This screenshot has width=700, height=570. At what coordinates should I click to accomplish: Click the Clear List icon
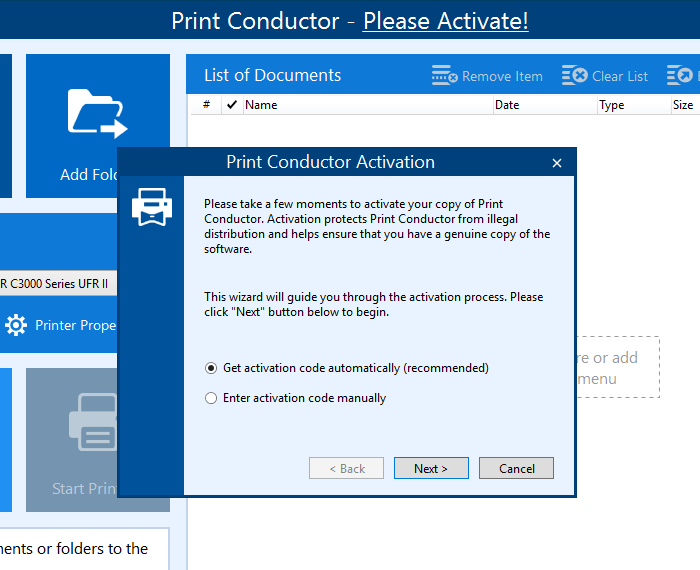574,76
